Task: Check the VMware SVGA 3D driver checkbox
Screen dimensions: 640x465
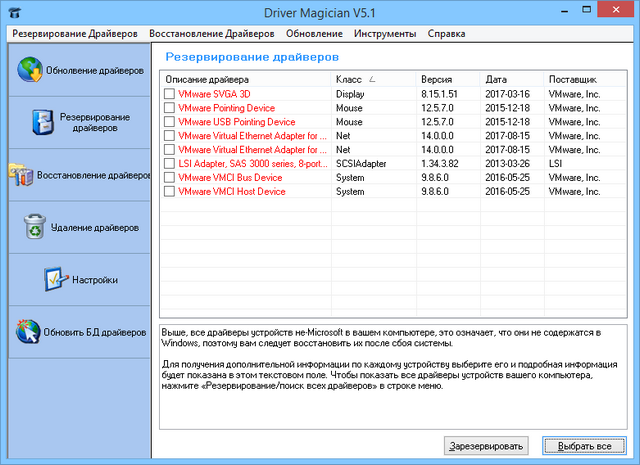Action: 170,94
